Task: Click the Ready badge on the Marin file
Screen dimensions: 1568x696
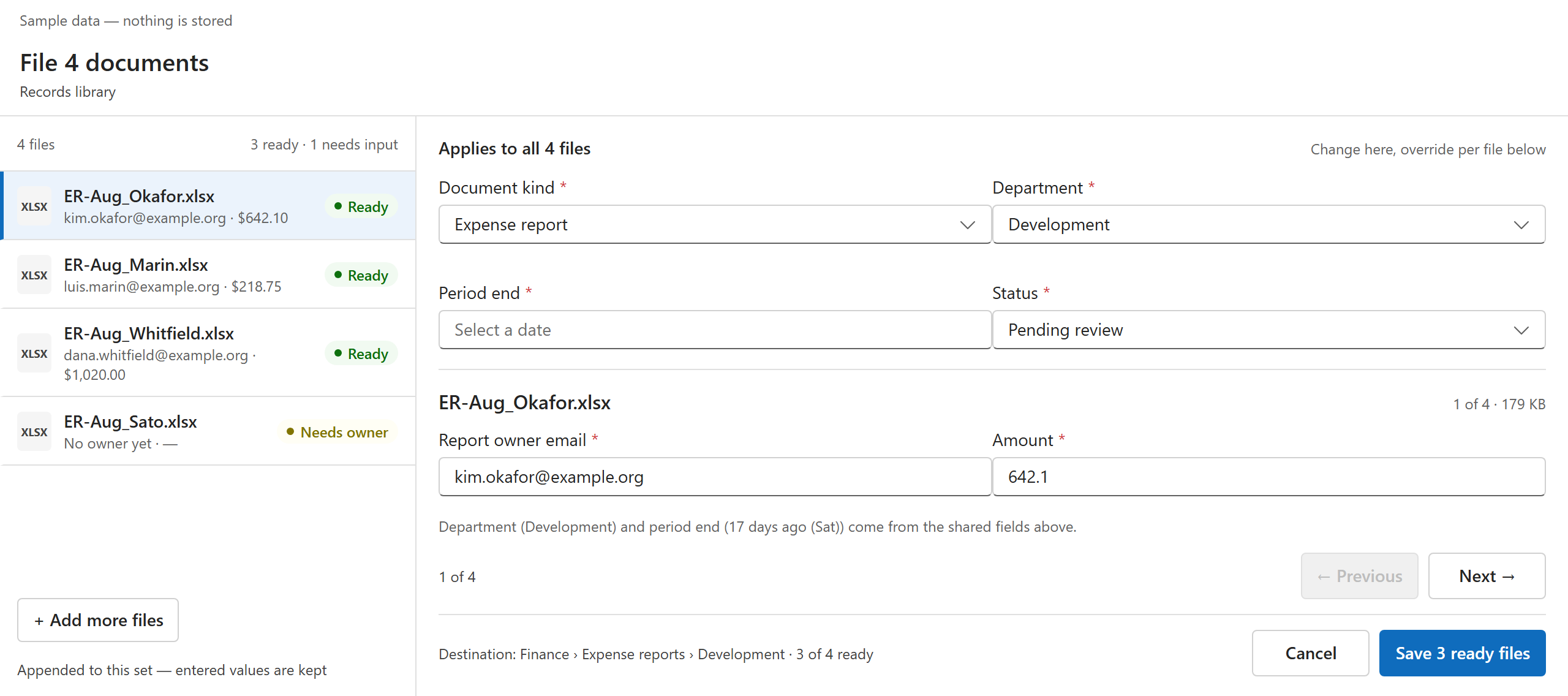Action: point(361,275)
